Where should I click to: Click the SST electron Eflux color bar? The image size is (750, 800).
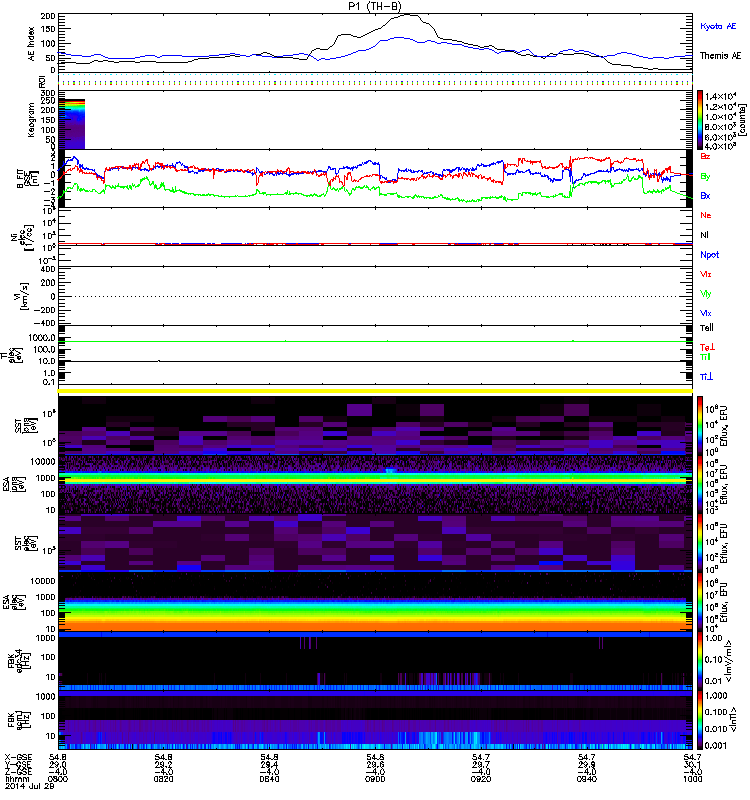(700, 542)
